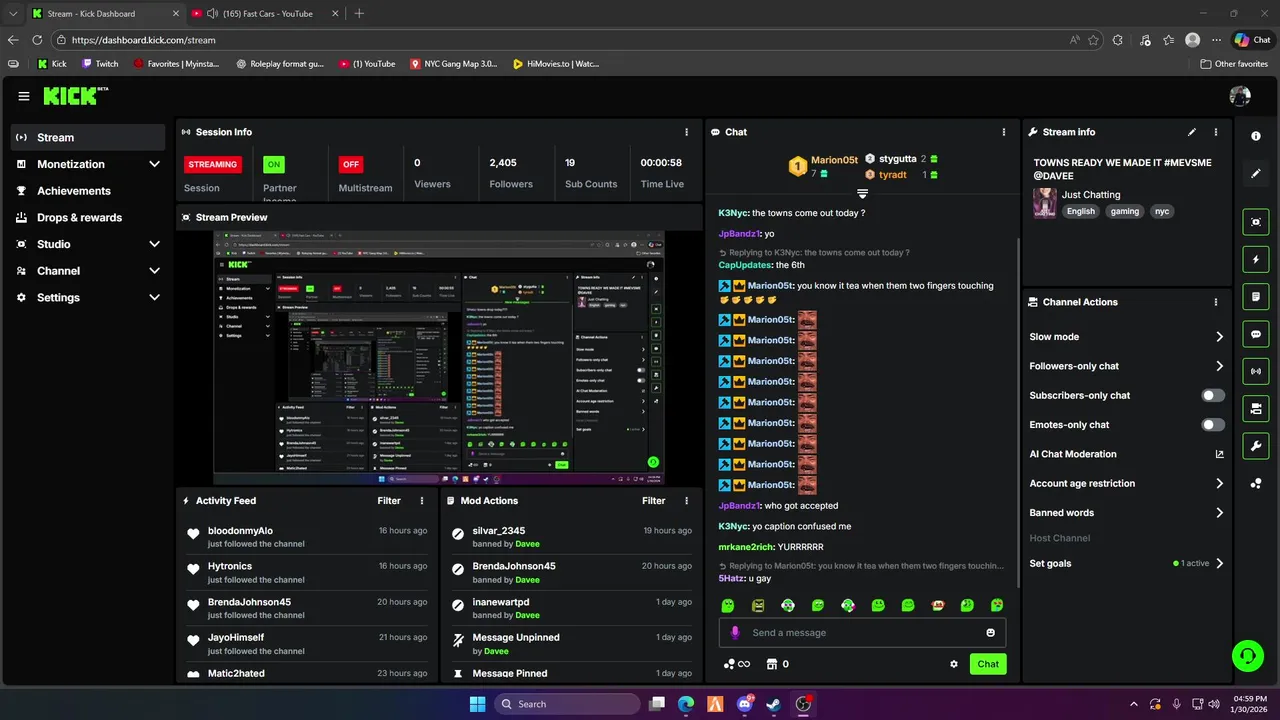Screen dimensions: 1280x720
Task: Click the info icon in the right sidebar
Action: (x=1256, y=136)
